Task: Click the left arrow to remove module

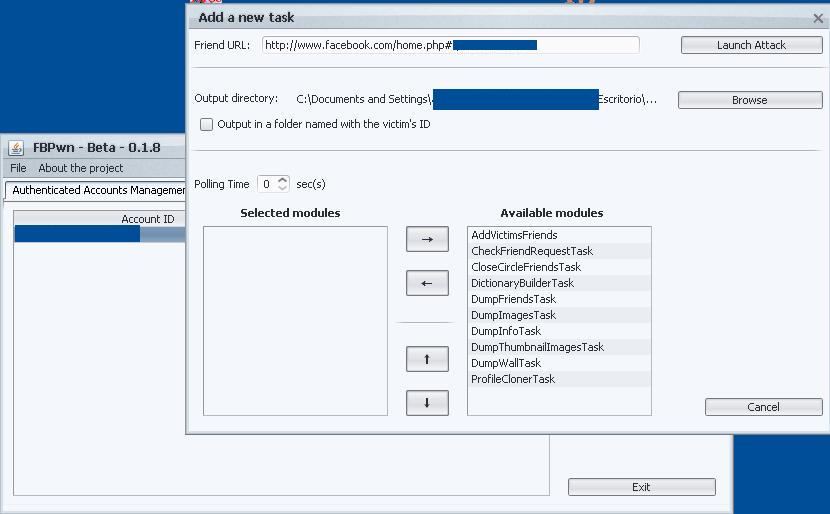Action: click(x=427, y=283)
